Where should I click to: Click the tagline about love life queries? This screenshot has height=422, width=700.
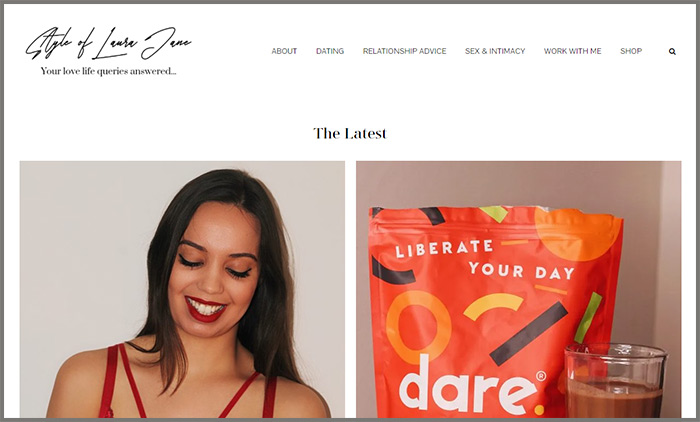pos(108,71)
